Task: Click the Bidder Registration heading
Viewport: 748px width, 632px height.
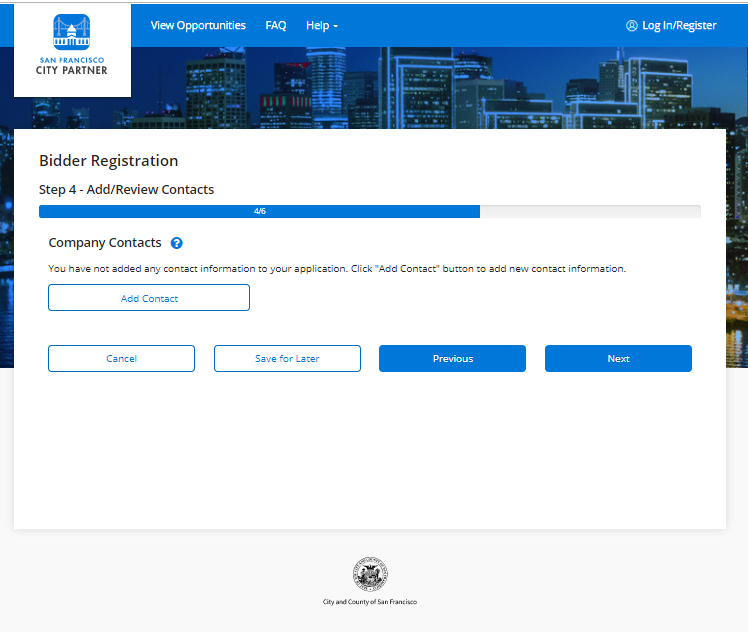Action: pyautogui.click(x=108, y=161)
